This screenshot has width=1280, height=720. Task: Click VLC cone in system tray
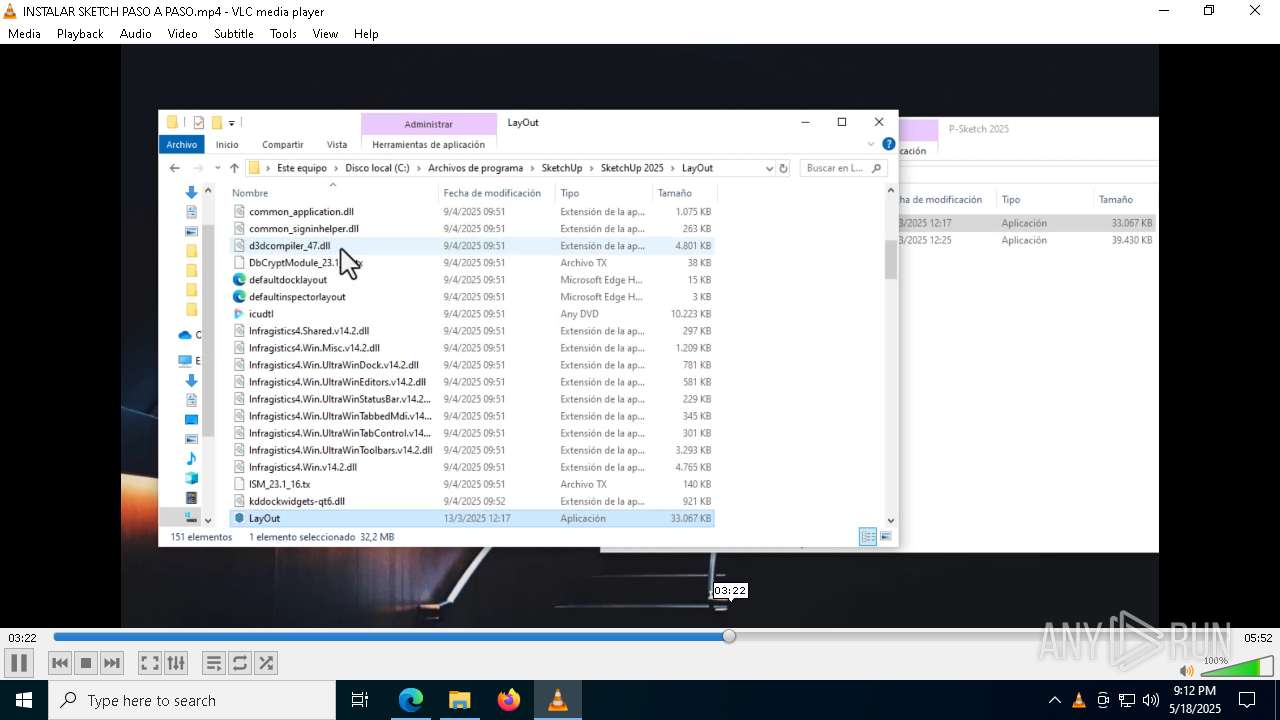1079,700
